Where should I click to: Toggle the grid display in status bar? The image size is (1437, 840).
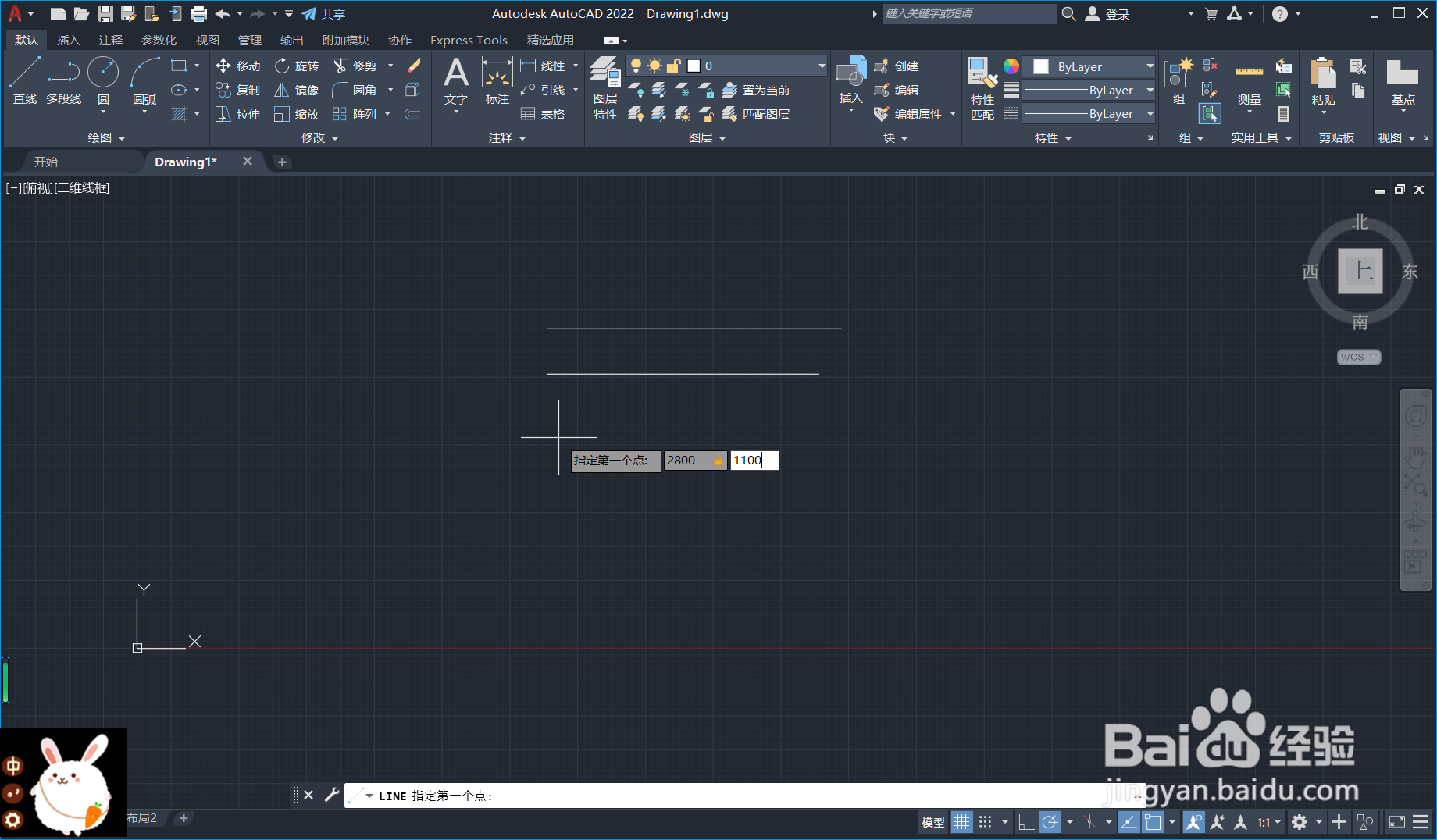pos(962,822)
